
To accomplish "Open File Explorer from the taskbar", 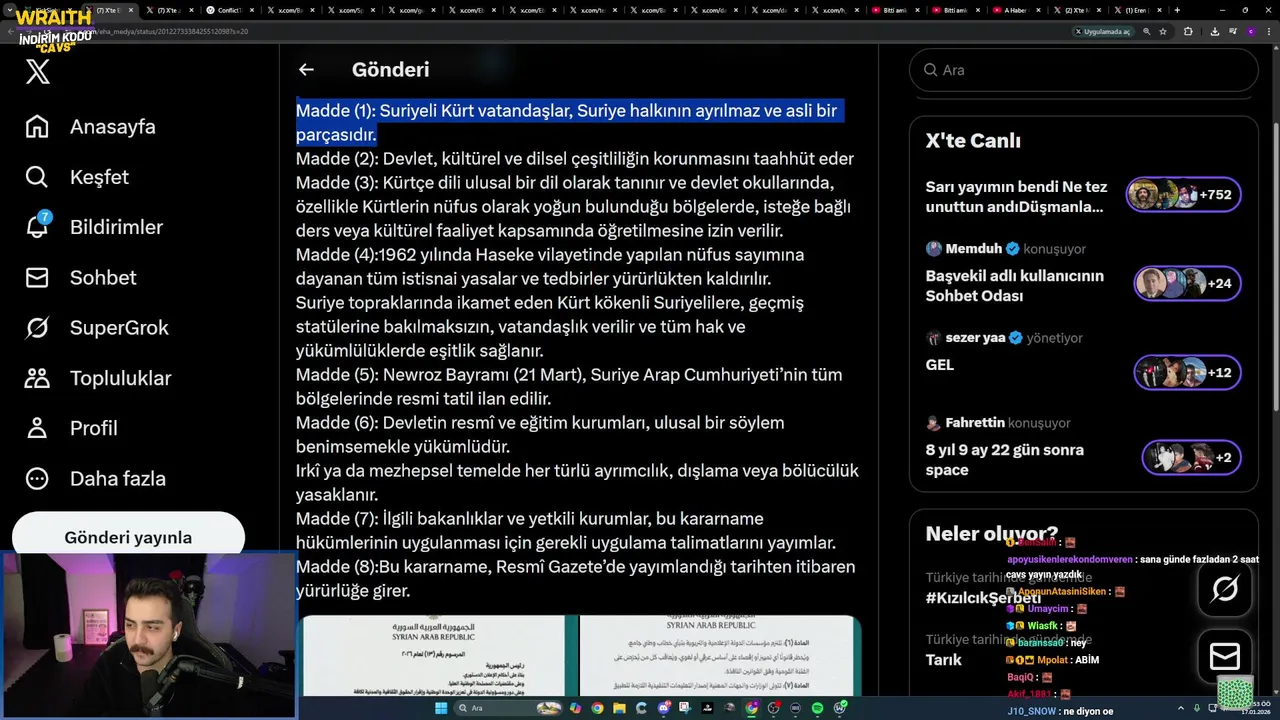I will pyautogui.click(x=619, y=708).
